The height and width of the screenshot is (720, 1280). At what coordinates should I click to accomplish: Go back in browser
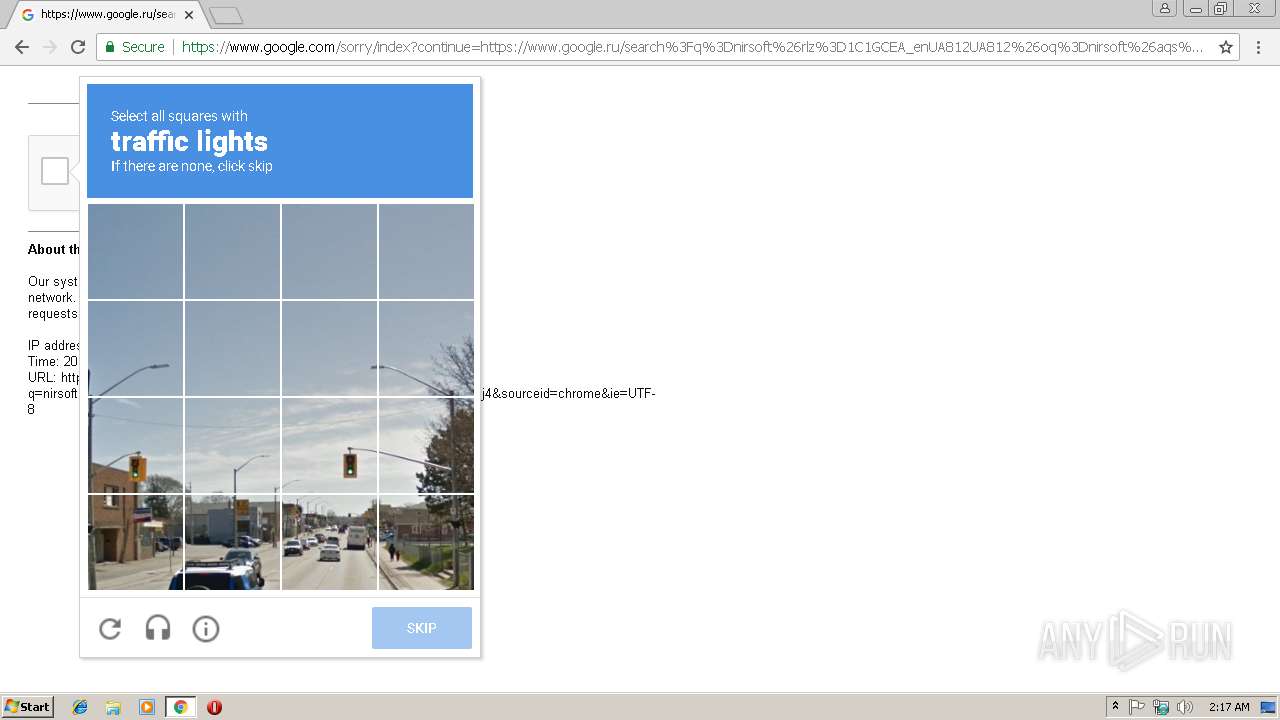point(22,47)
